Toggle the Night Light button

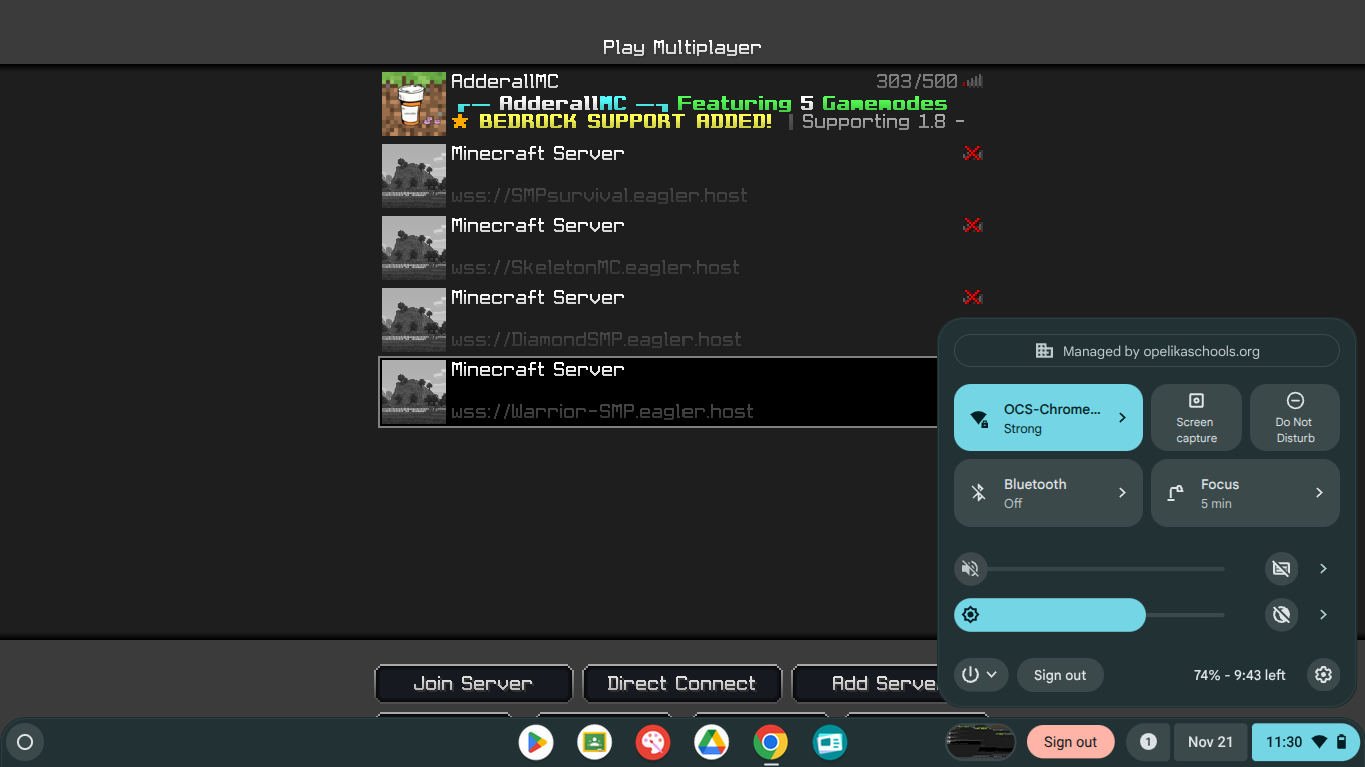[1281, 615]
